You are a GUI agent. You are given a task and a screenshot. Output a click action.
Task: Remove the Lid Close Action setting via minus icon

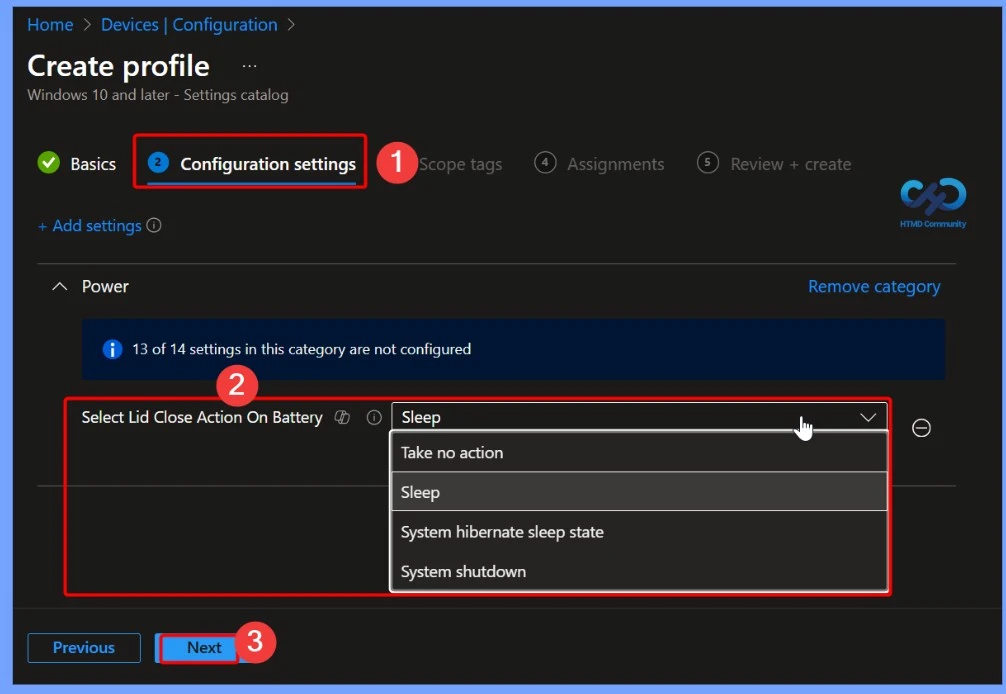point(921,427)
